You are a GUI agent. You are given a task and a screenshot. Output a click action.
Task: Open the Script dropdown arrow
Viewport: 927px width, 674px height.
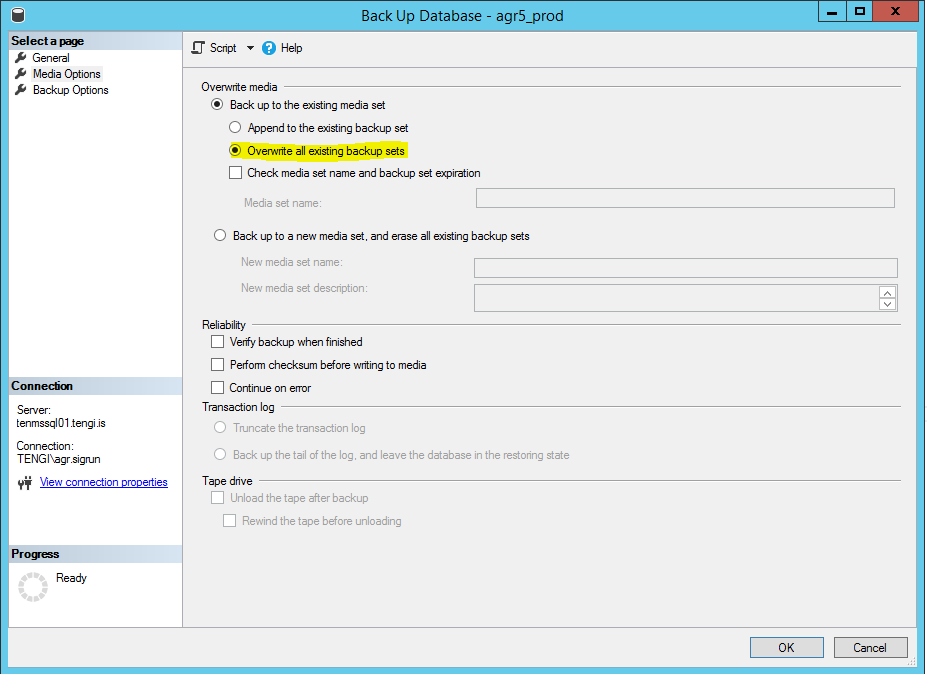coord(250,48)
